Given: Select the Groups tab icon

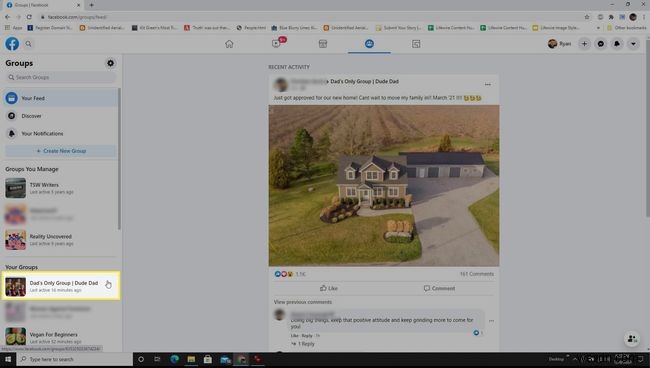Looking at the screenshot, I should [369, 44].
